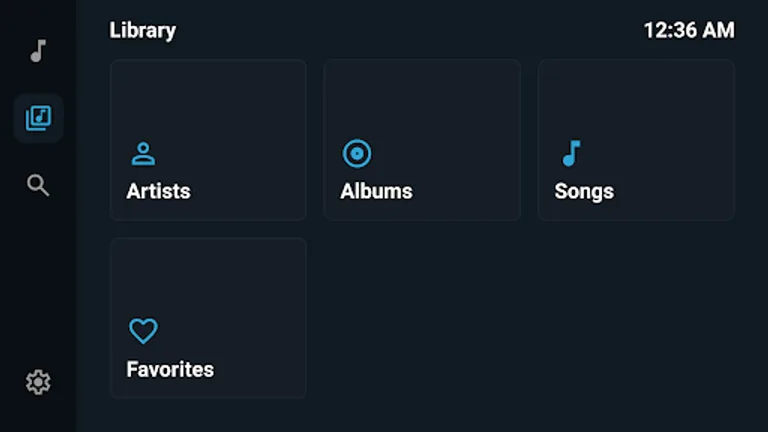This screenshot has height=432, width=768.
Task: Open the Favorites tile by its blank top area
Action: [208, 275]
